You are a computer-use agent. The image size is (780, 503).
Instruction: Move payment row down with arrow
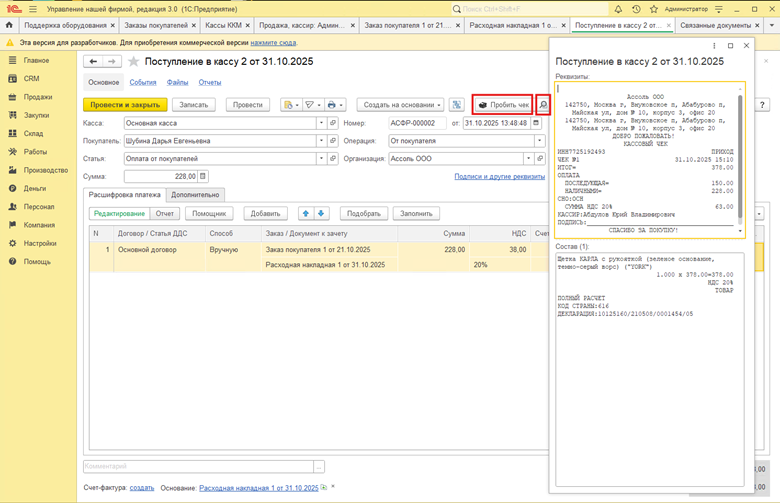pyautogui.click(x=321, y=213)
